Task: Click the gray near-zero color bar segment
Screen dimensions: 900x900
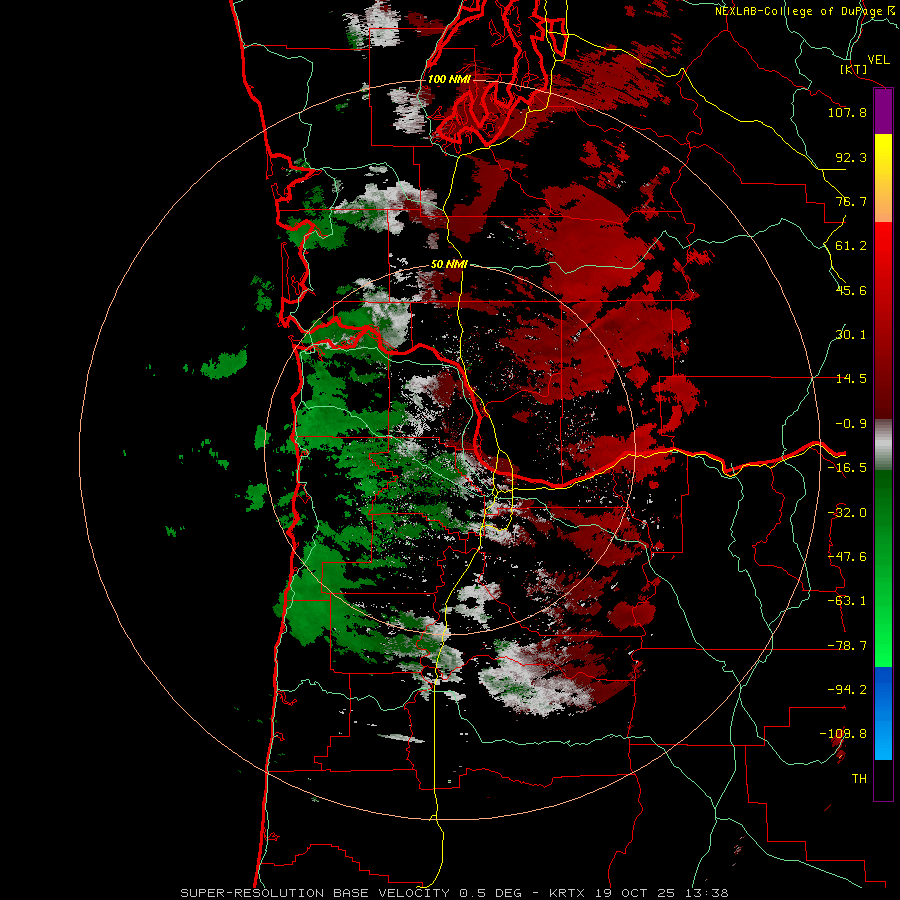Action: coord(883,444)
